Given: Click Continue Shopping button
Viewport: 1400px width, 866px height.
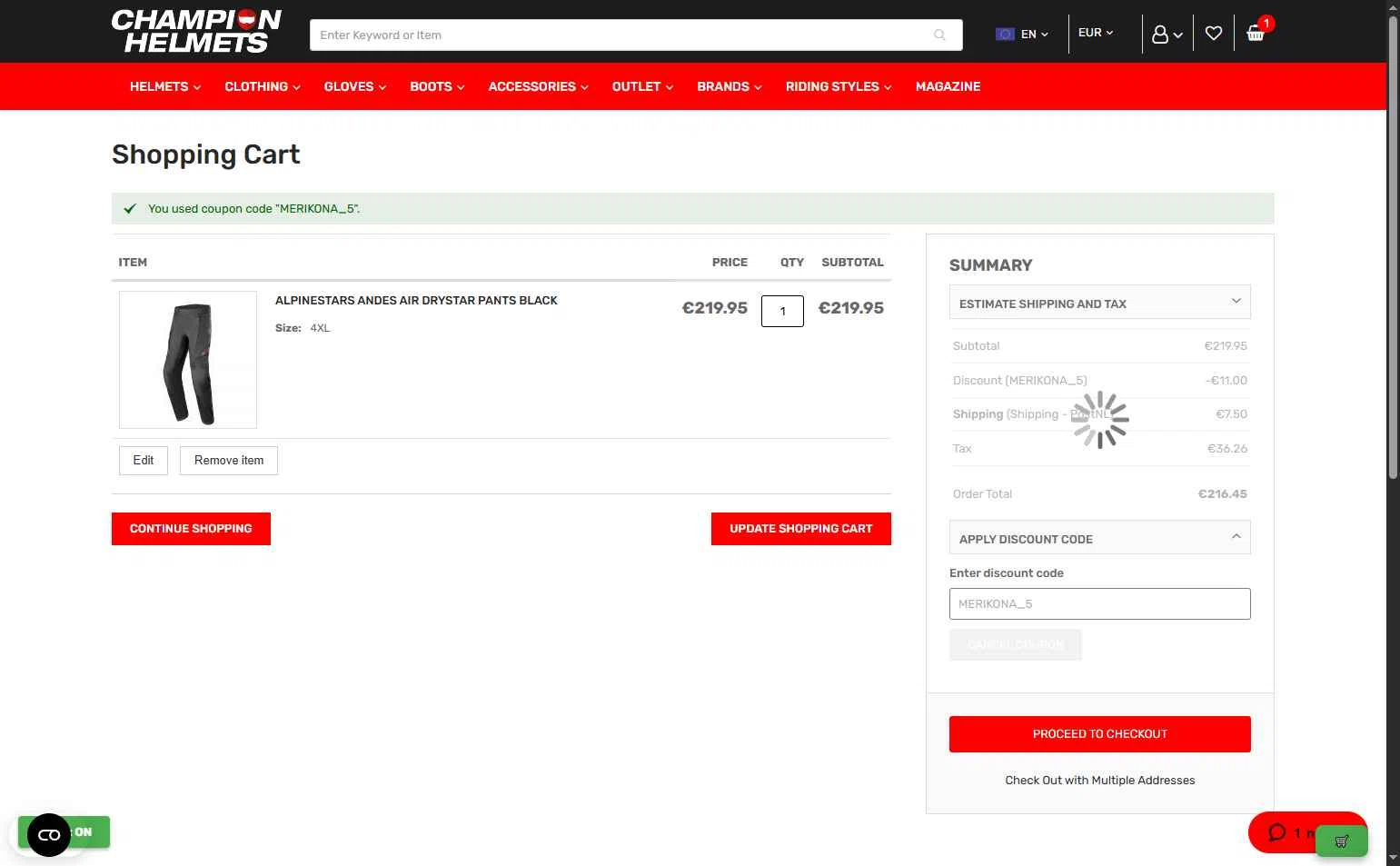Looking at the screenshot, I should pos(191,529).
